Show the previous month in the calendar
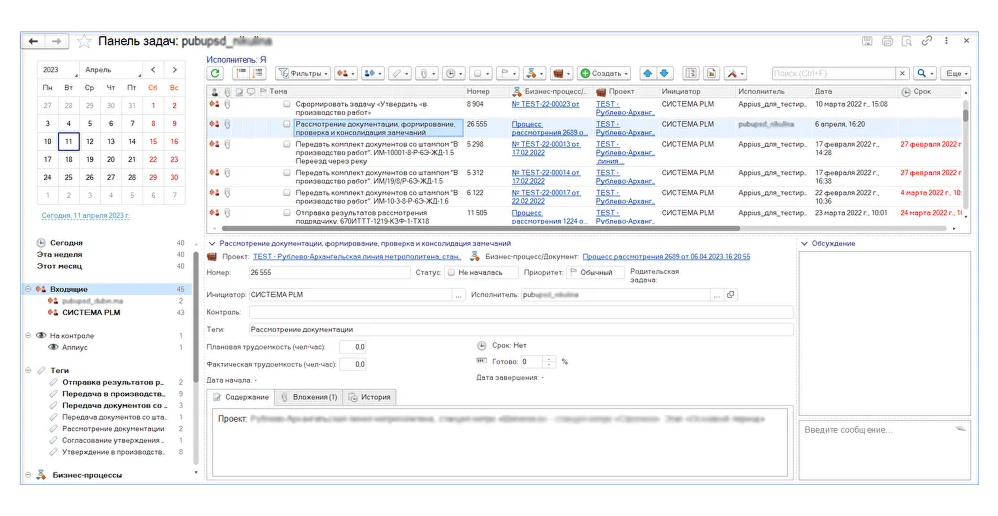998x516 pixels. [153, 70]
